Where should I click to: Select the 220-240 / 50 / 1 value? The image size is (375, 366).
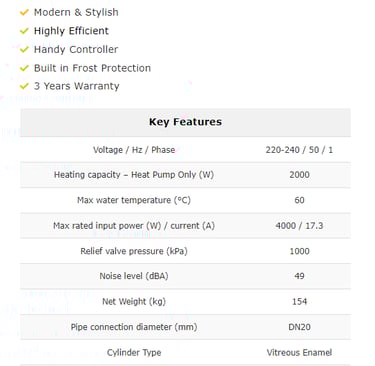pos(299,150)
